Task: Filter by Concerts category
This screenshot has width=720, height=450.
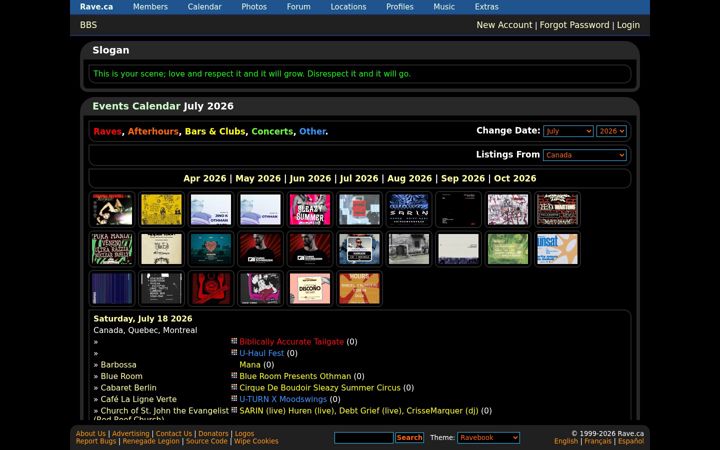Action: pyautogui.click(x=272, y=131)
